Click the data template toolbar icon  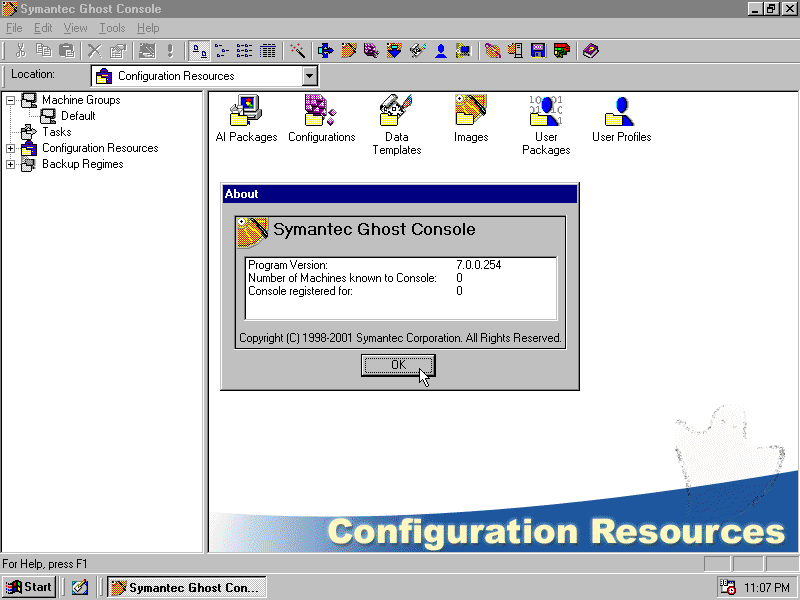pos(418,51)
